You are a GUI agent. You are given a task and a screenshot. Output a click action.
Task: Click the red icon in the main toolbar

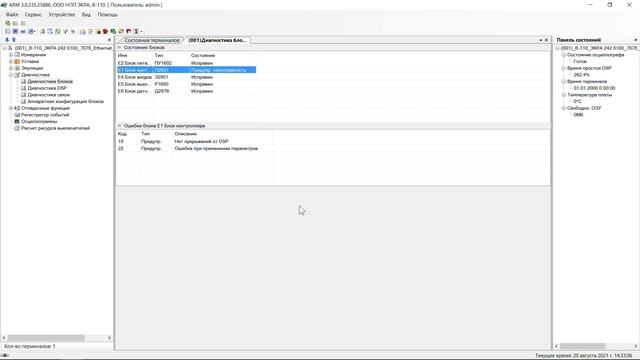(x=105, y=31)
